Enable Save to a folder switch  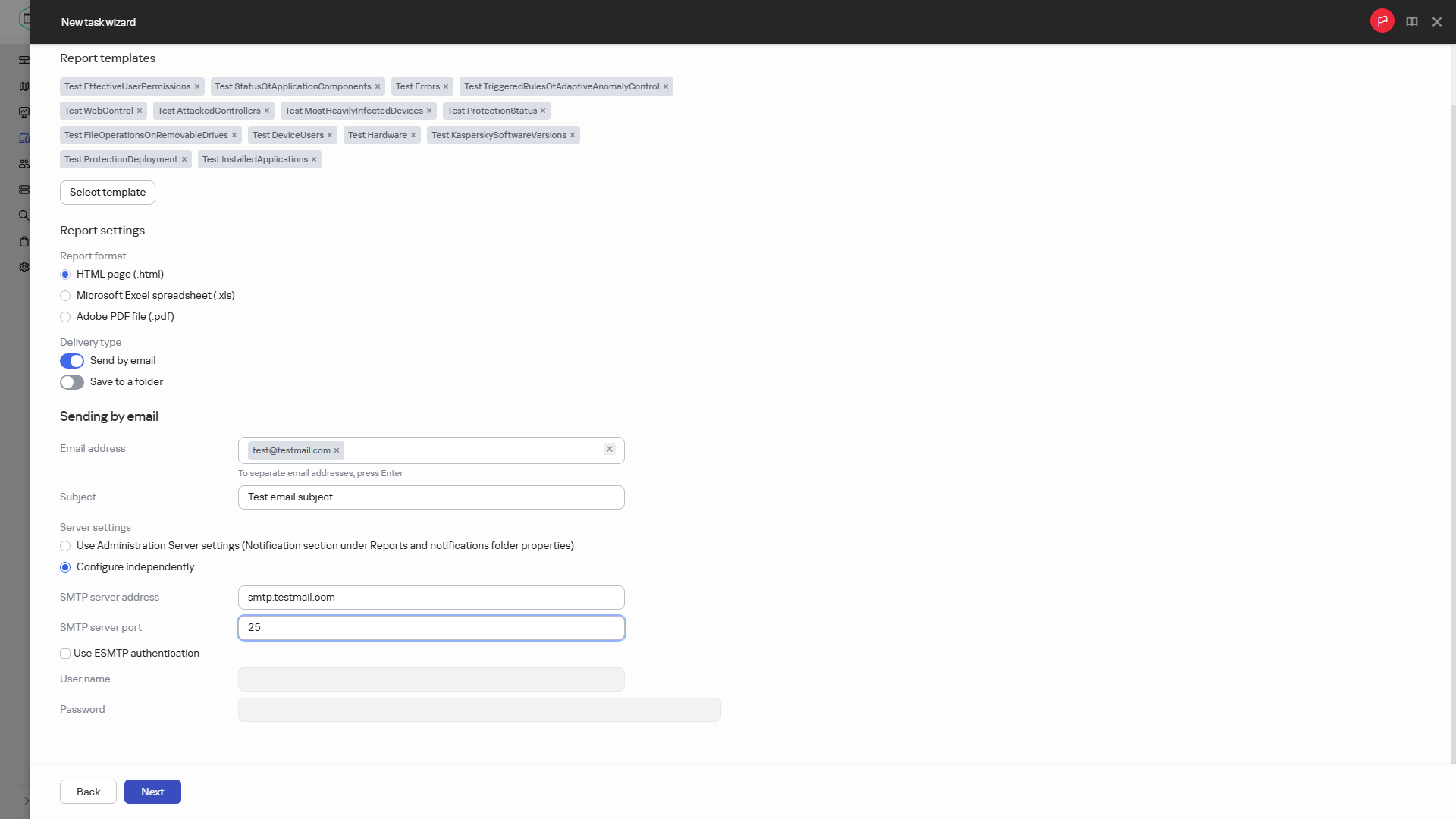point(72,382)
